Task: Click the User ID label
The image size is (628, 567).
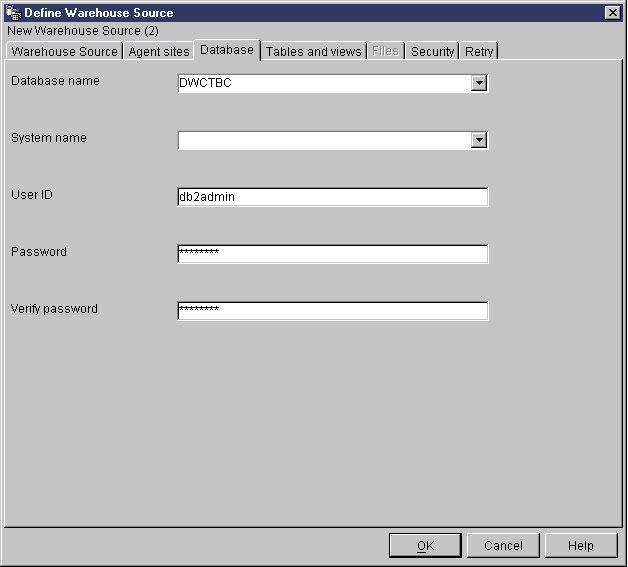Action: pyautogui.click(x=32, y=195)
